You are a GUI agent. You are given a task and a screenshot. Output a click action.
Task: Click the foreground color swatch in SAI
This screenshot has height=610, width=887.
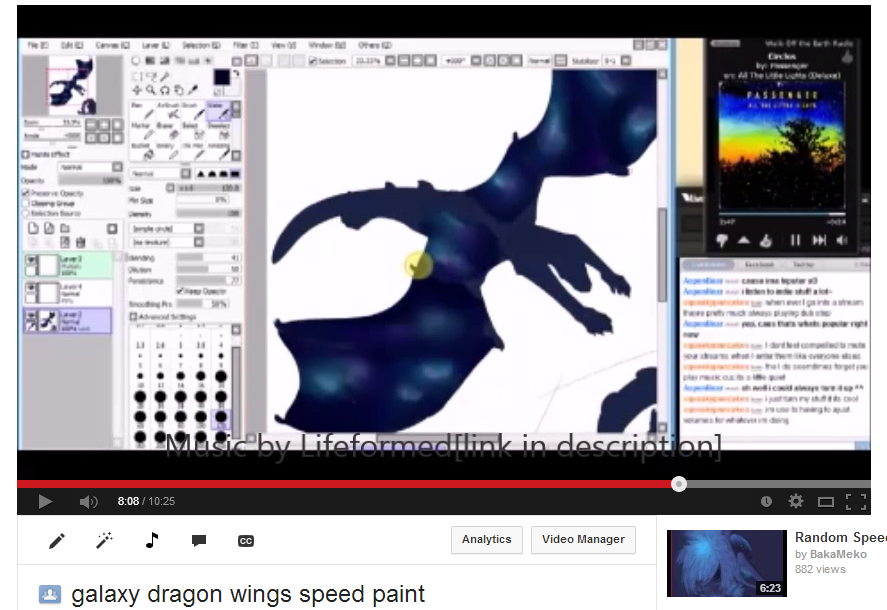pos(221,77)
